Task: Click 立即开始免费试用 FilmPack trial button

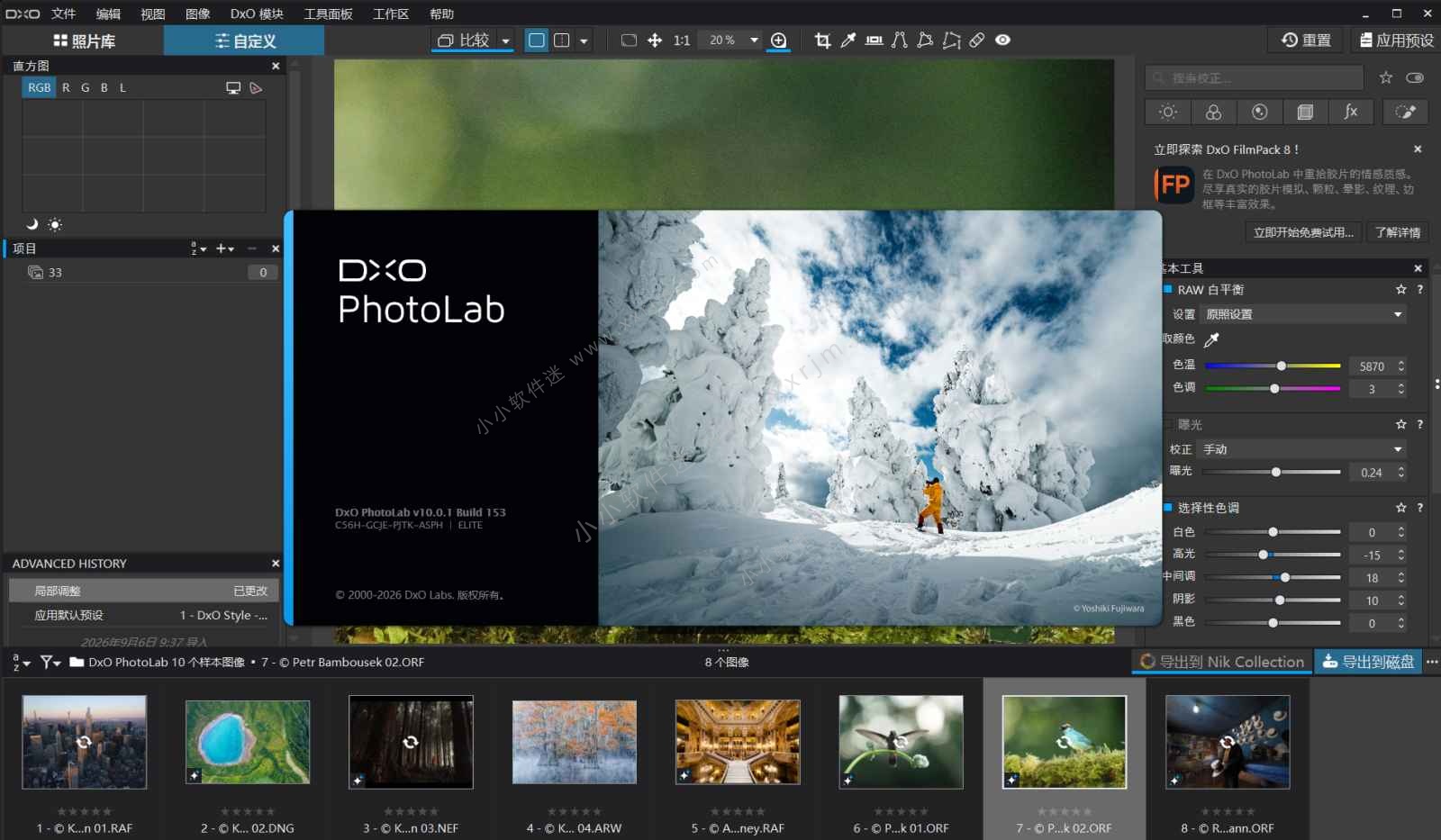Action: 1303,232
